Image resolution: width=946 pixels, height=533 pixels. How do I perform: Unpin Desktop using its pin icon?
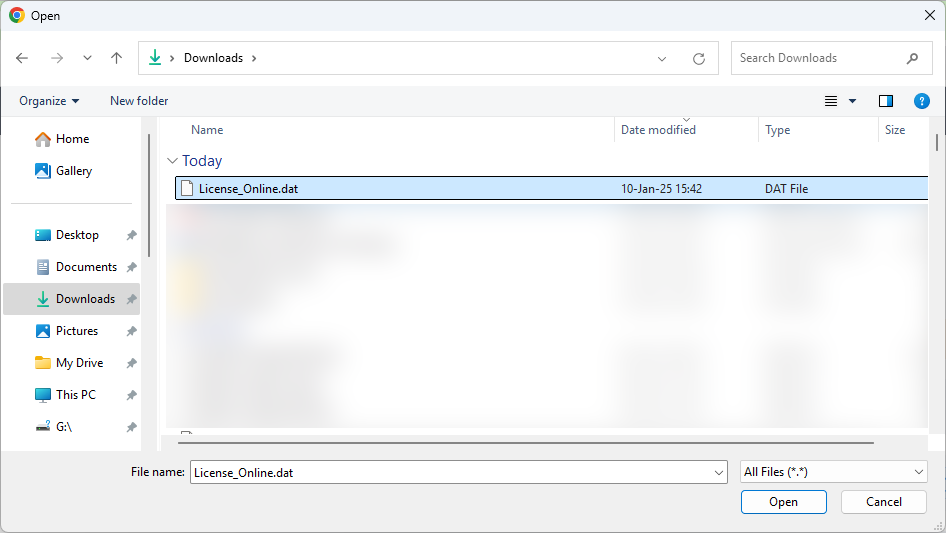(x=132, y=235)
